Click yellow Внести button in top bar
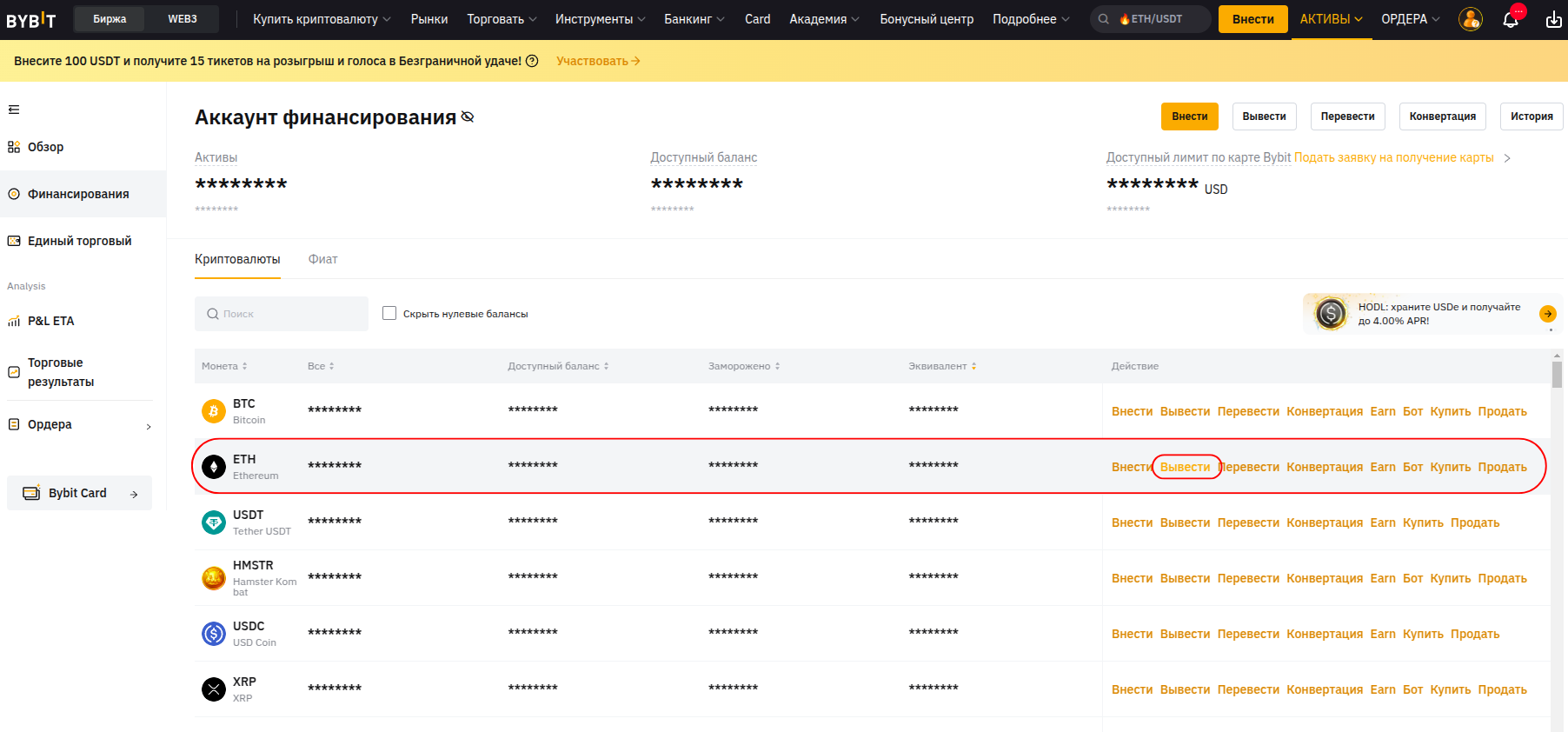 pyautogui.click(x=1252, y=19)
